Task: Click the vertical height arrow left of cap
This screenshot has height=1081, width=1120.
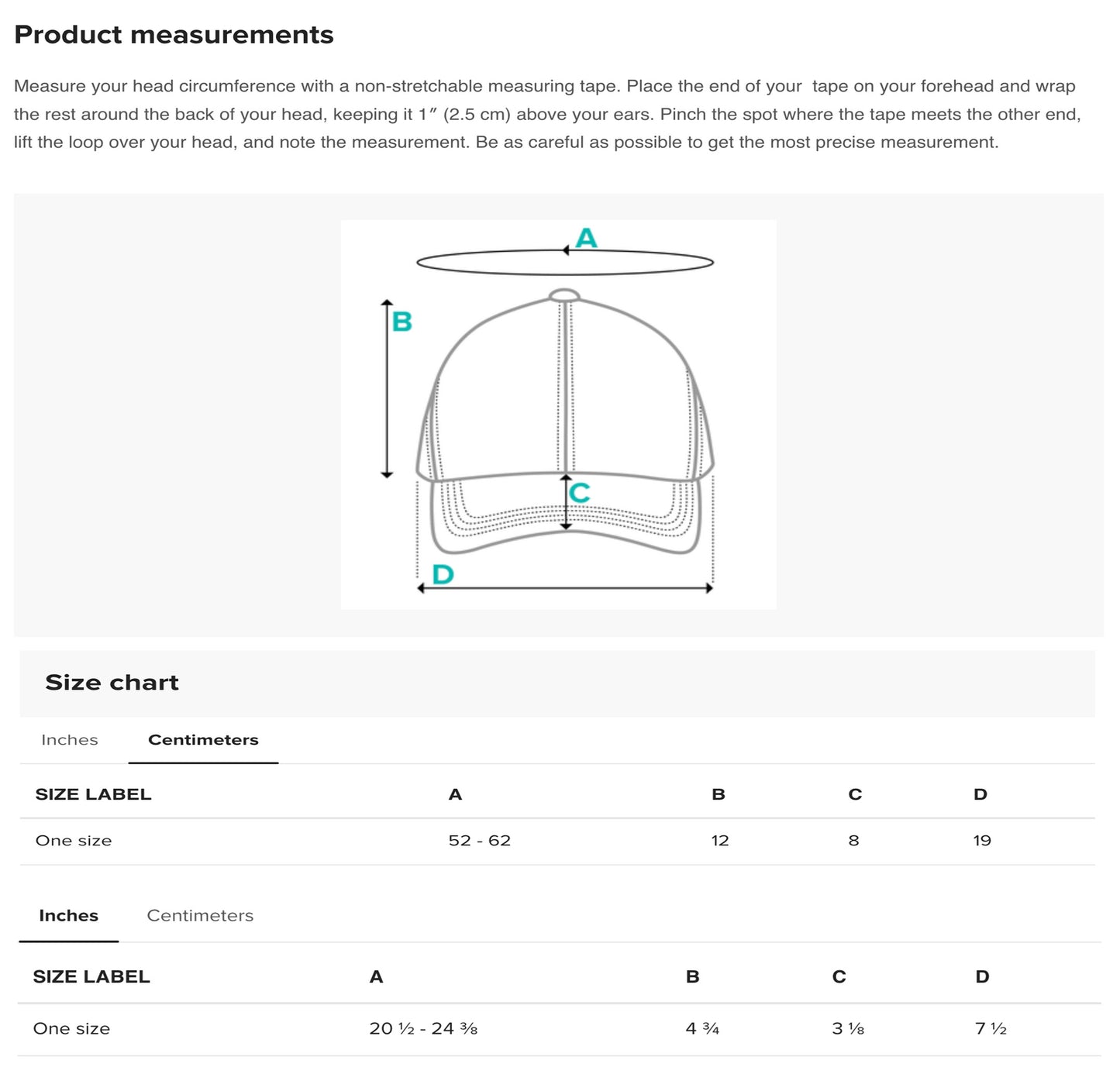Action: (387, 387)
